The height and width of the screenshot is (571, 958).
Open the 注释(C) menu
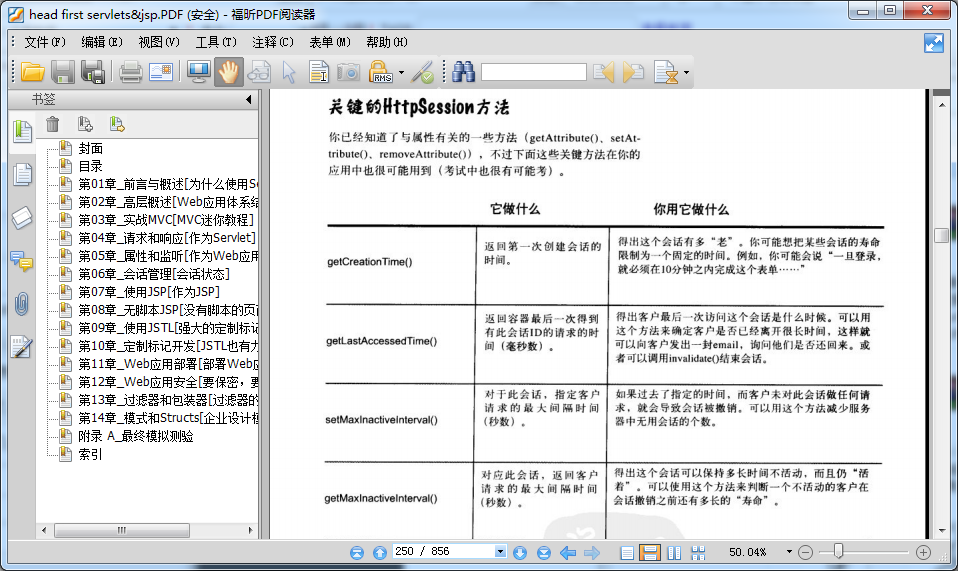click(x=272, y=42)
